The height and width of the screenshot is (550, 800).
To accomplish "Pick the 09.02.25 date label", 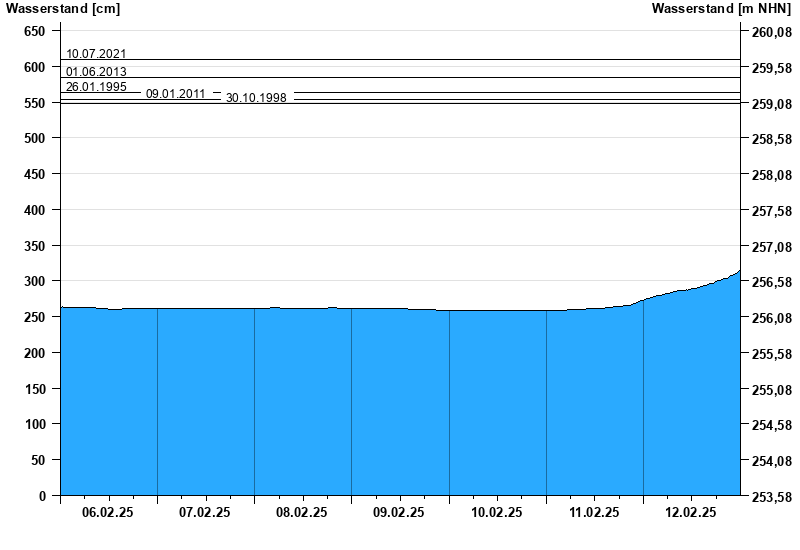I will pyautogui.click(x=399, y=512).
